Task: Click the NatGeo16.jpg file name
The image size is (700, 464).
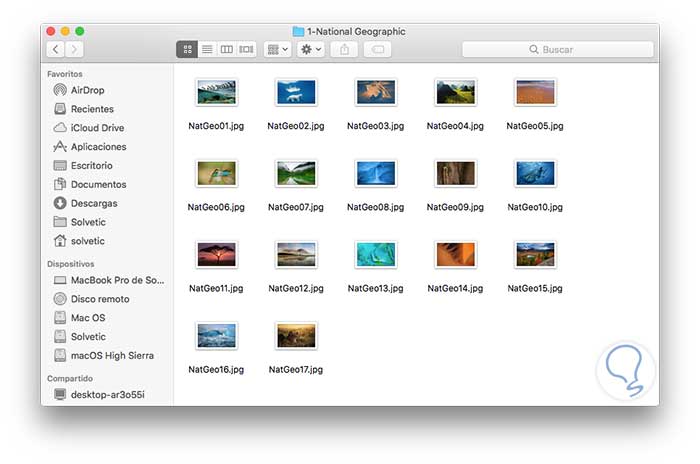Action: (216, 370)
